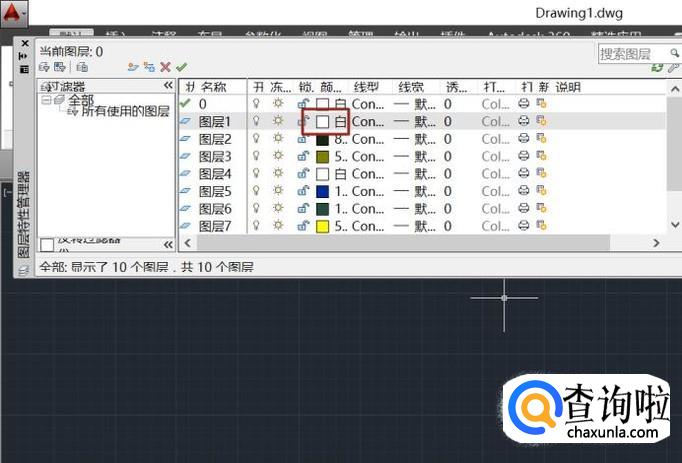Select the 图层4 layer row name
Viewport: 682px width, 463px height.
pyautogui.click(x=215, y=174)
